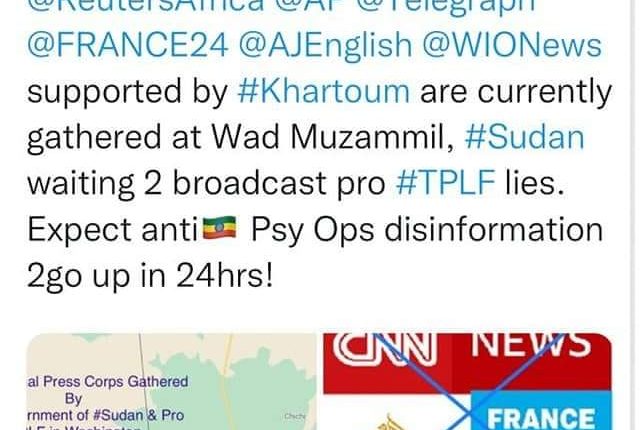Image resolution: width=640 pixels, height=430 pixels.
Task: Open the @FRANCE24 mention
Action: click(128, 45)
